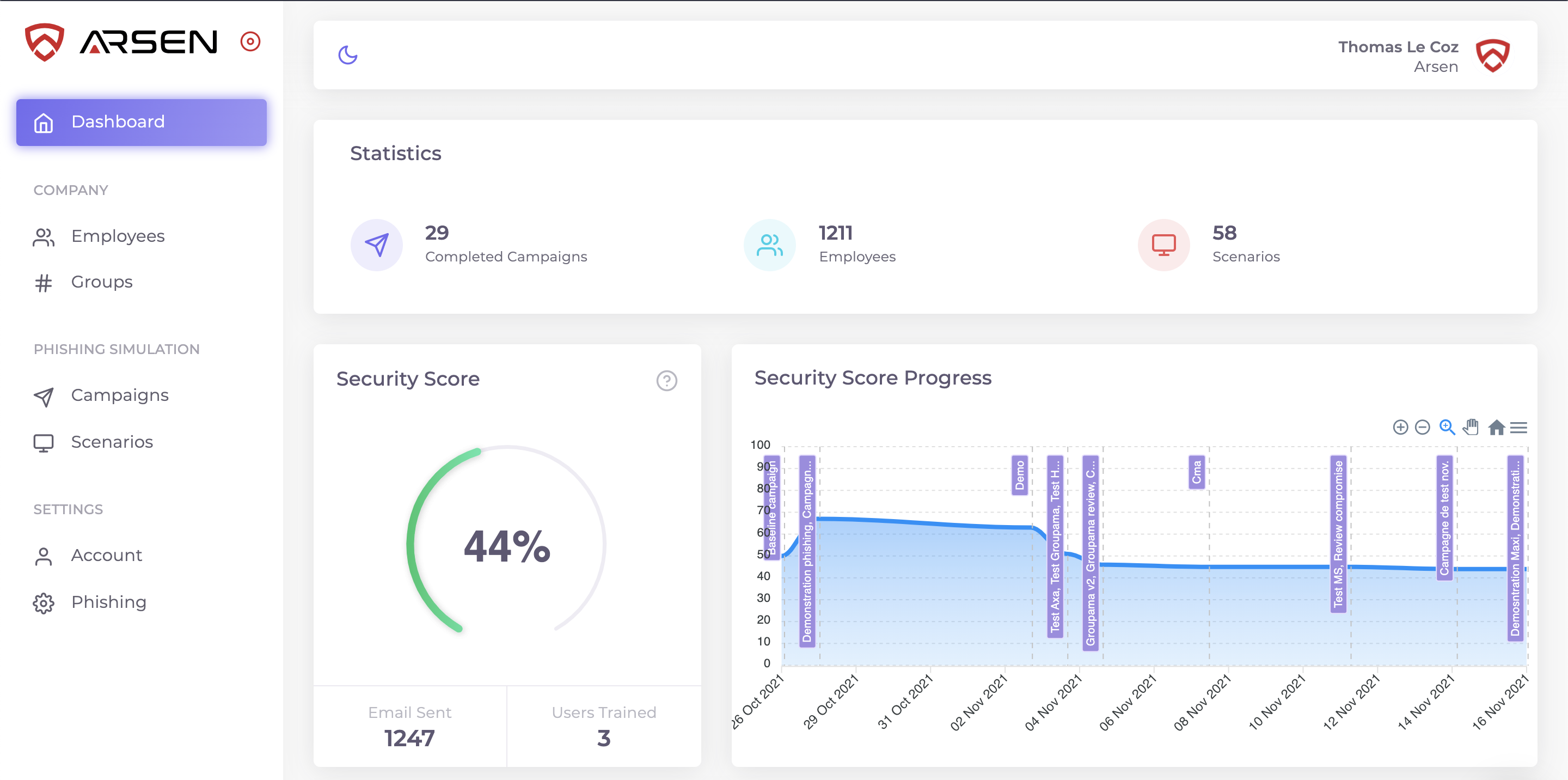Viewport: 1568px width, 780px height.
Task: Select the Campaigns paper-plane icon
Action: pos(43,396)
